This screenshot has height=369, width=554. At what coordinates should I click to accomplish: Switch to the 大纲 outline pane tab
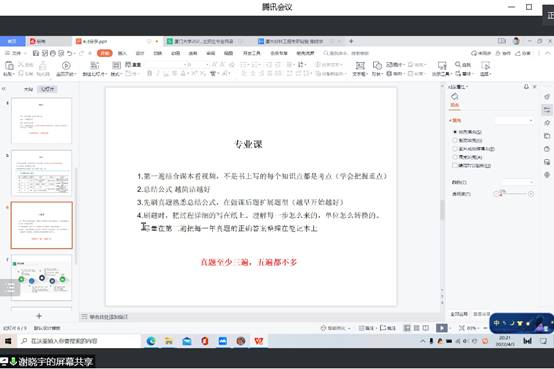[28, 89]
